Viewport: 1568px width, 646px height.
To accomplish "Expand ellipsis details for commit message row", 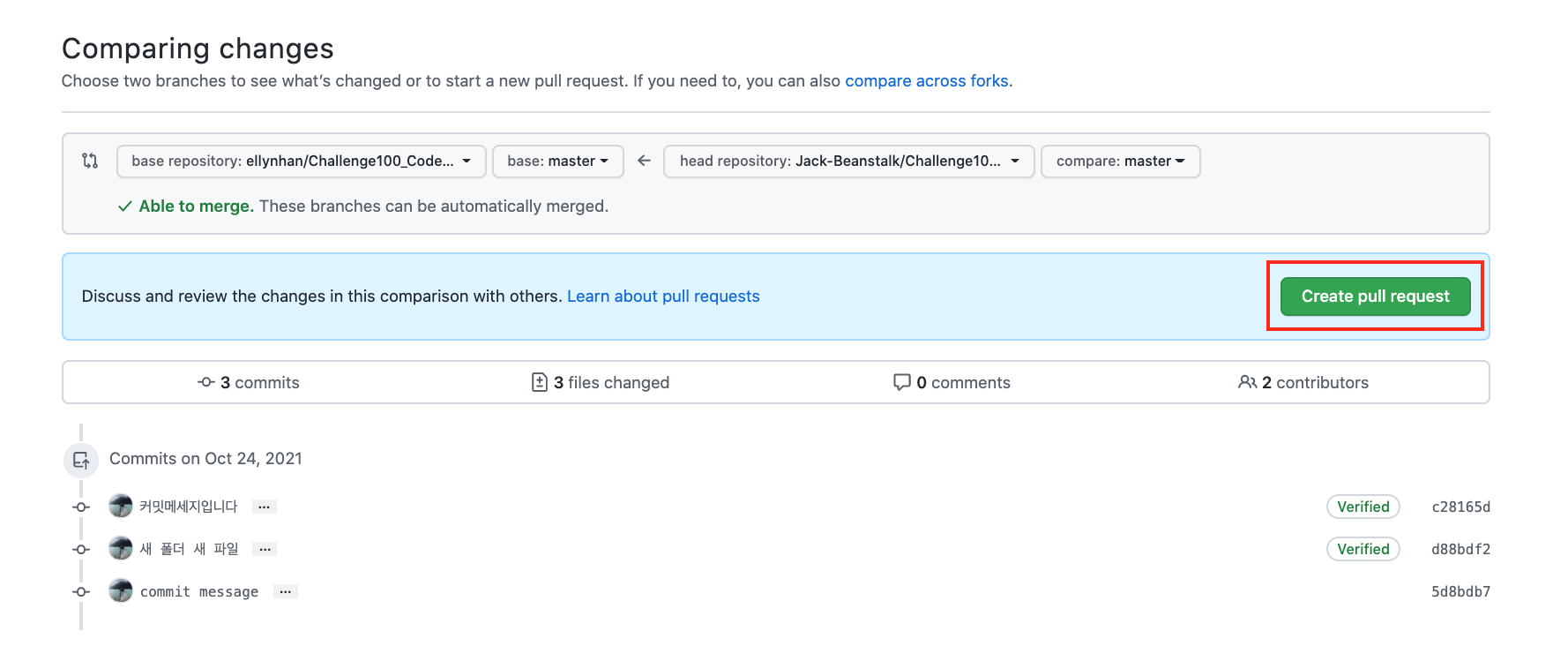I will coord(286,591).
